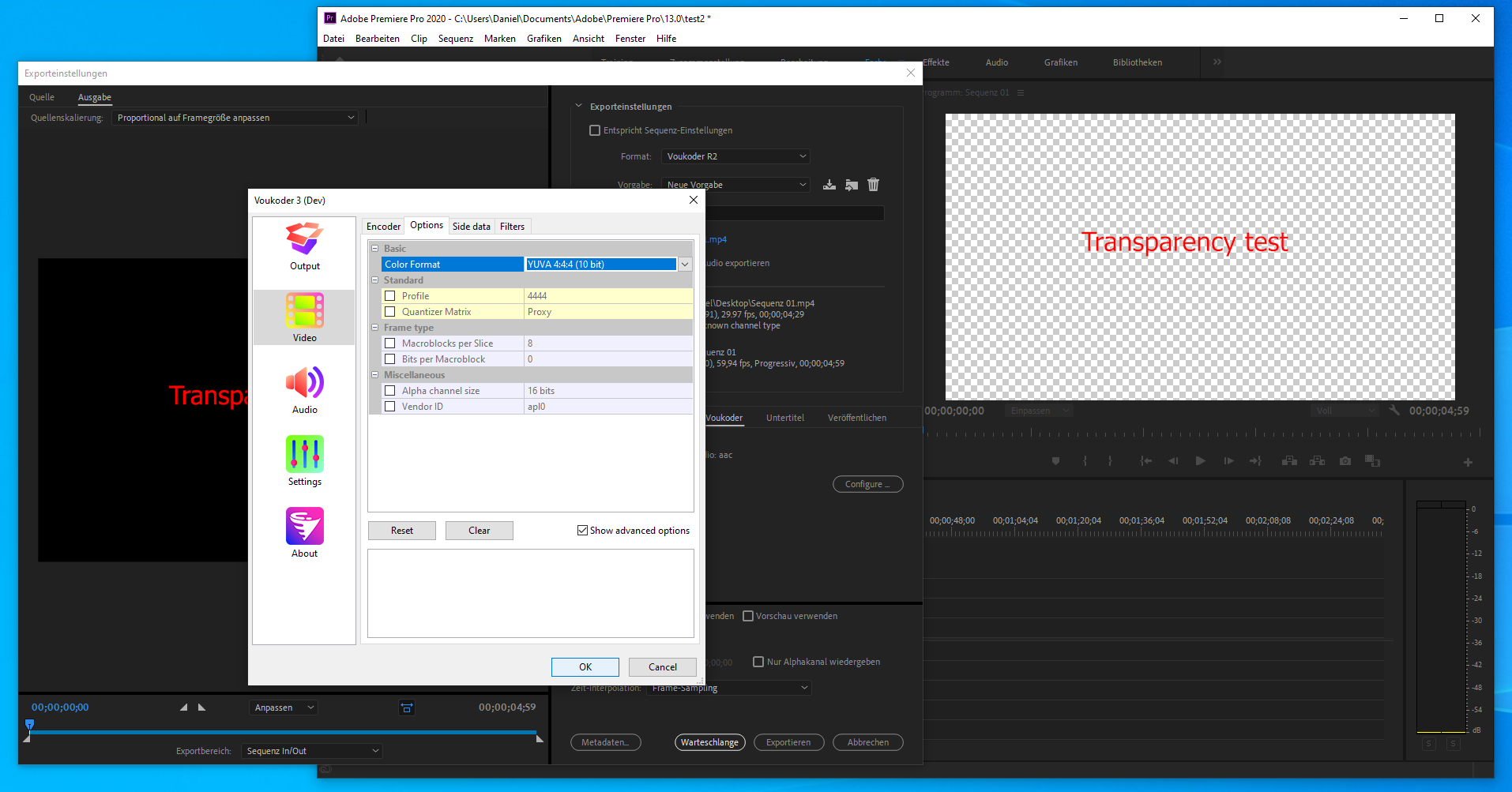Open Voukoder Settings icon

[x=304, y=461]
